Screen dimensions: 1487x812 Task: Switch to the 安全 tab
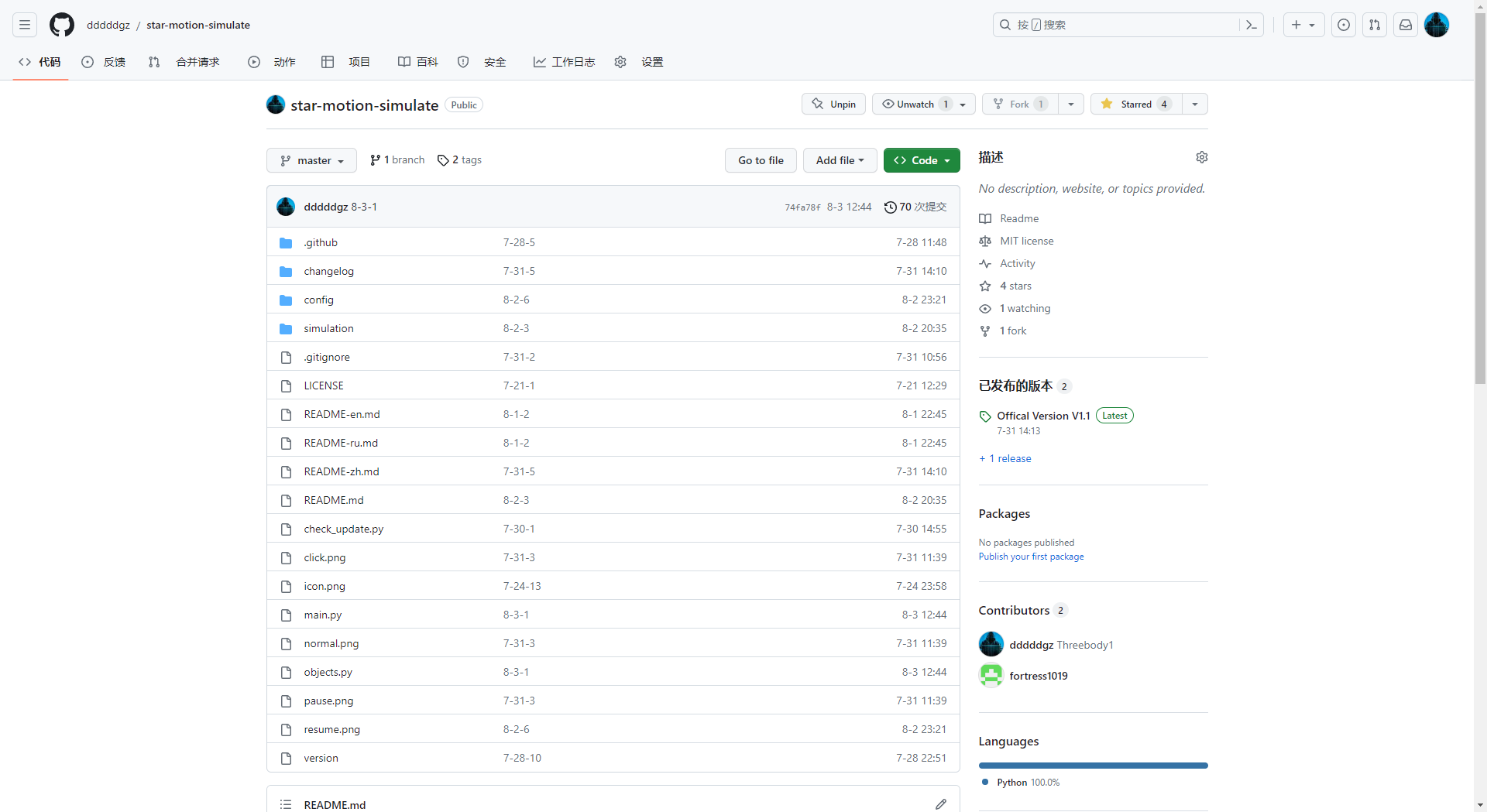tap(482, 62)
